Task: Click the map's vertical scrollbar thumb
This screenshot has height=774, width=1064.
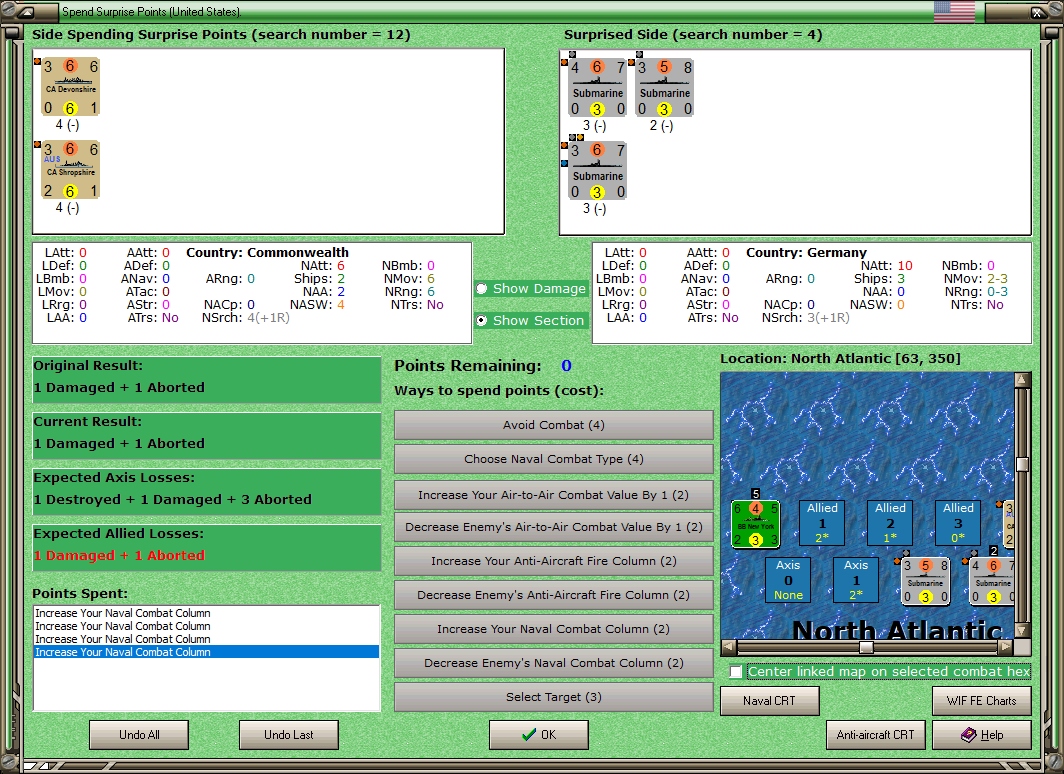Action: point(1023,464)
